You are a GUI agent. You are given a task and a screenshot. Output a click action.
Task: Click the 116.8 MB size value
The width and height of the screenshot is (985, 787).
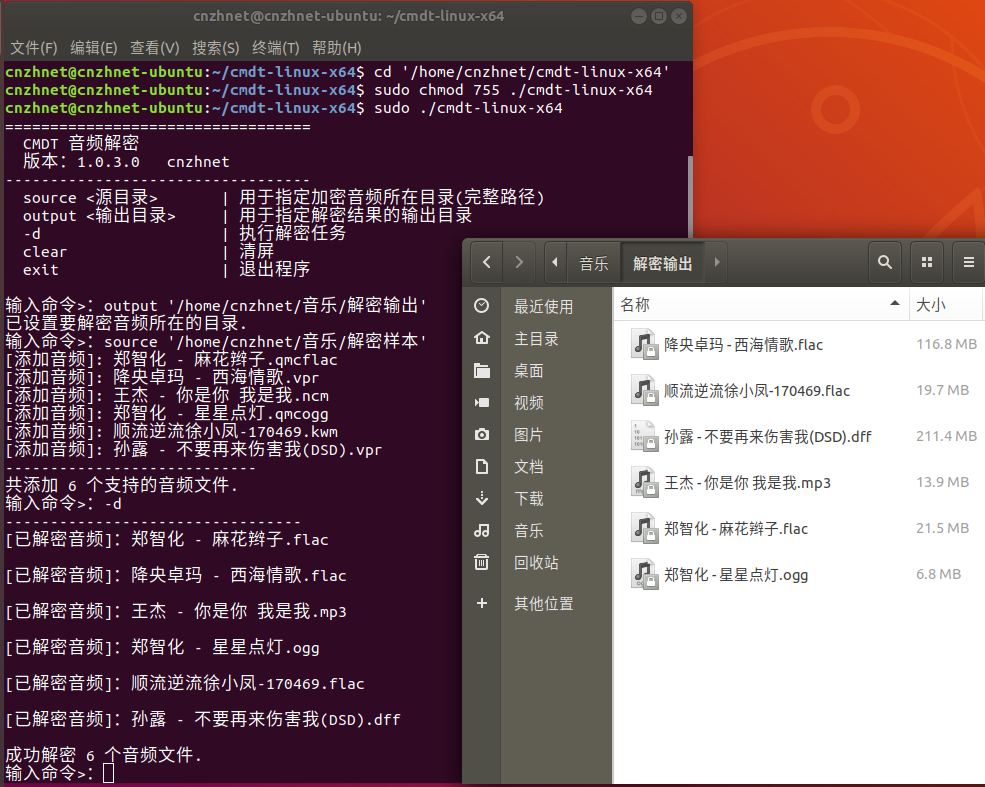tap(946, 344)
